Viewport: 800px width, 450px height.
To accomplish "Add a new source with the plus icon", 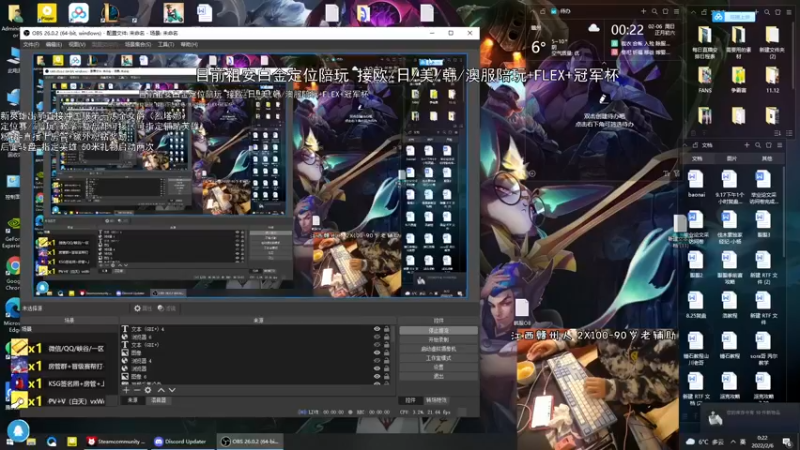I will [x=126, y=390].
